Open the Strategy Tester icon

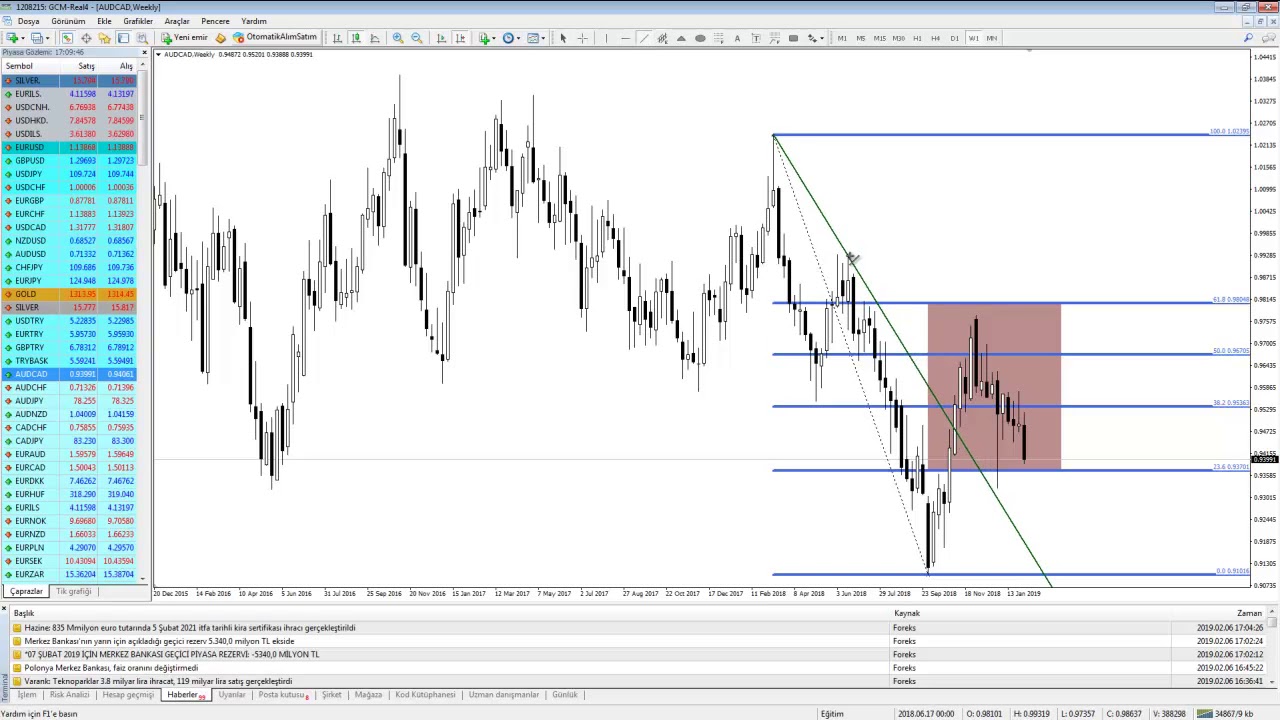pyautogui.click(x=142, y=38)
